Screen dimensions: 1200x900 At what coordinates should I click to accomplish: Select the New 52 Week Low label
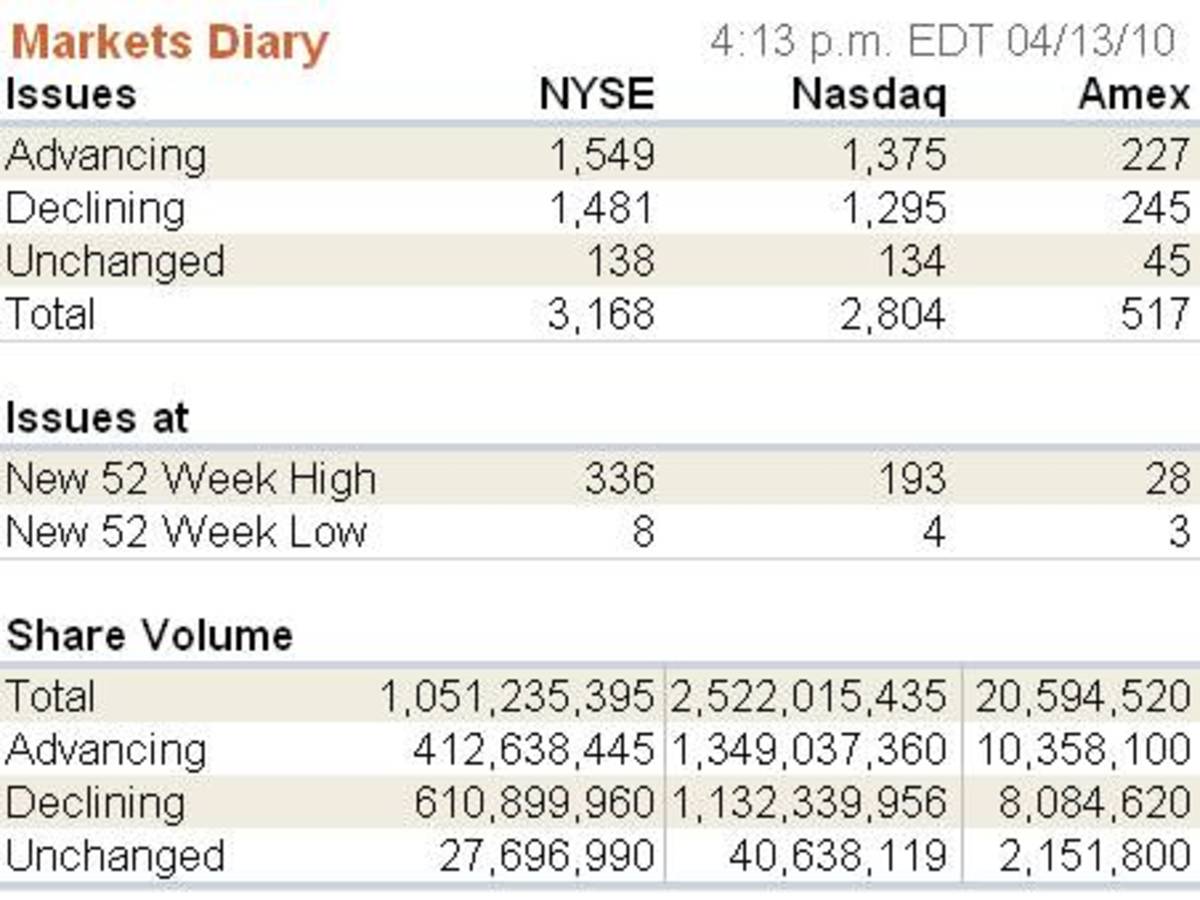186,532
